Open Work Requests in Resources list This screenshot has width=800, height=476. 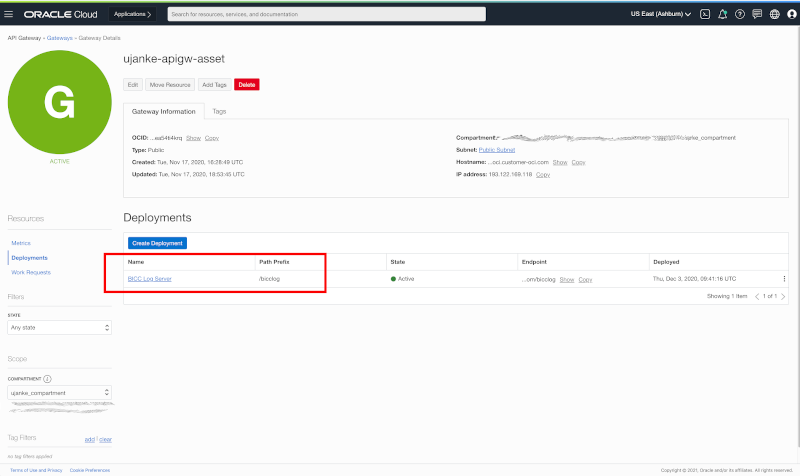coord(31,272)
